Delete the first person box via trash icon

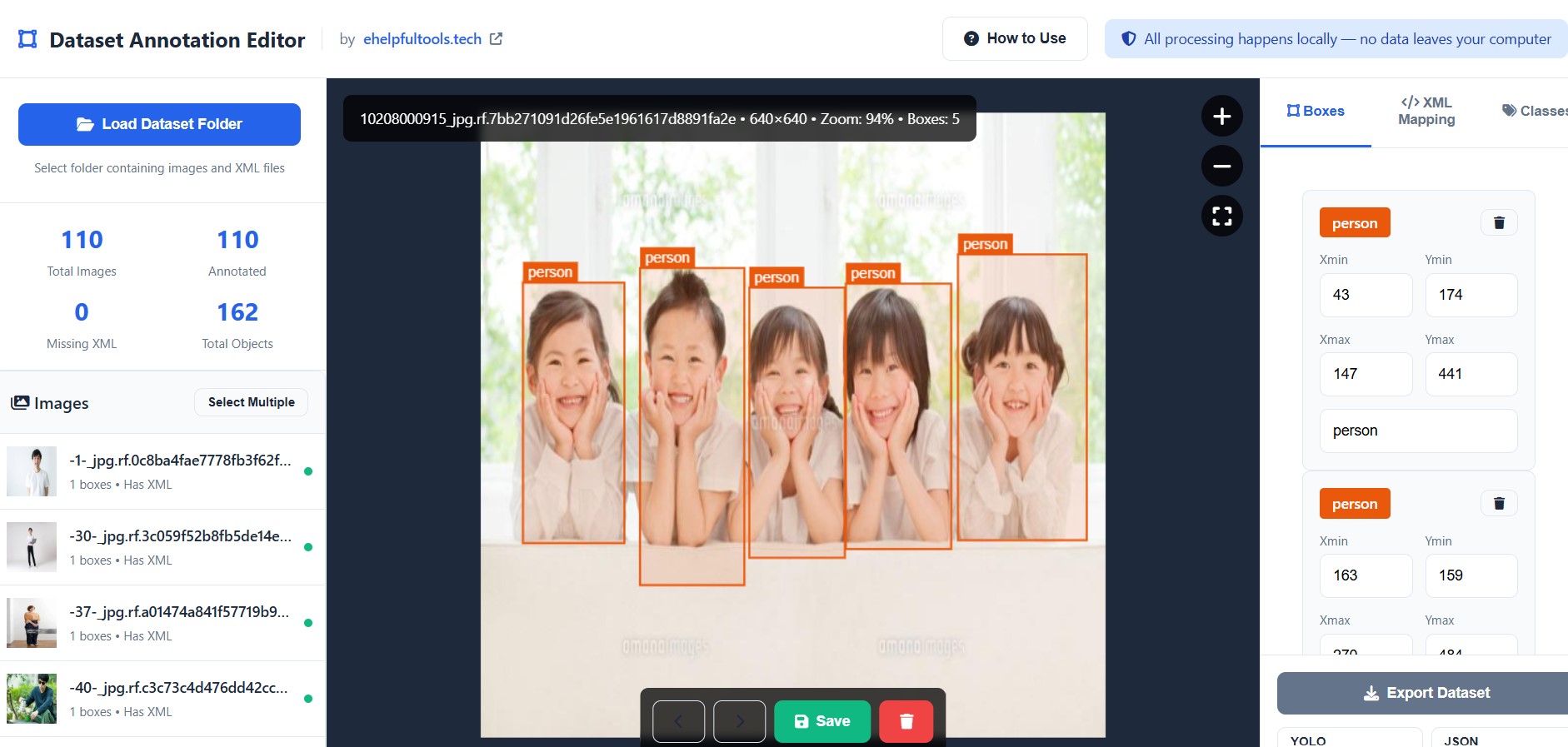pyautogui.click(x=1499, y=222)
